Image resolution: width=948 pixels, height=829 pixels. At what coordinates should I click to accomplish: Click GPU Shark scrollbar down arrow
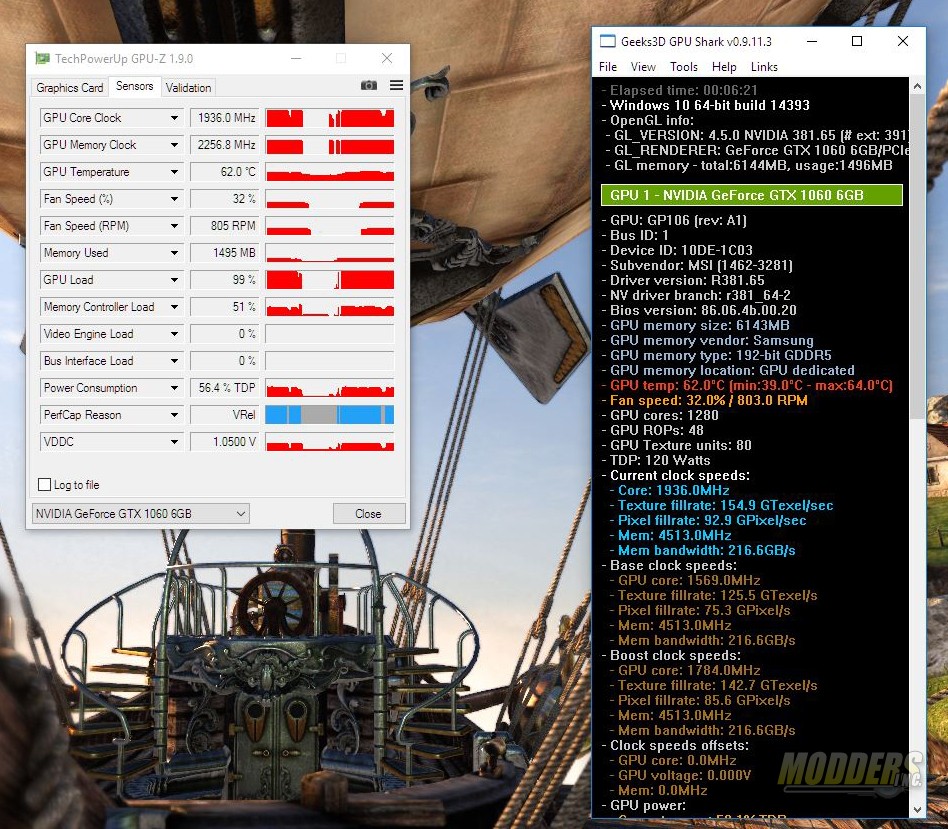[917, 809]
